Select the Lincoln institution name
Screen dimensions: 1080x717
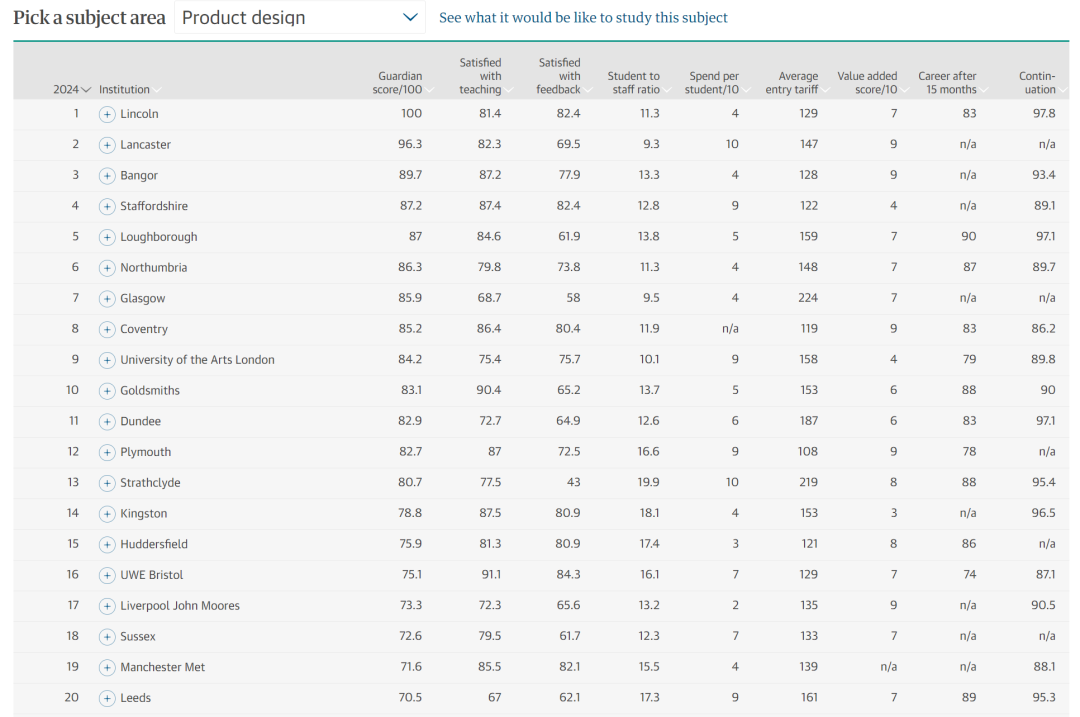[139, 114]
